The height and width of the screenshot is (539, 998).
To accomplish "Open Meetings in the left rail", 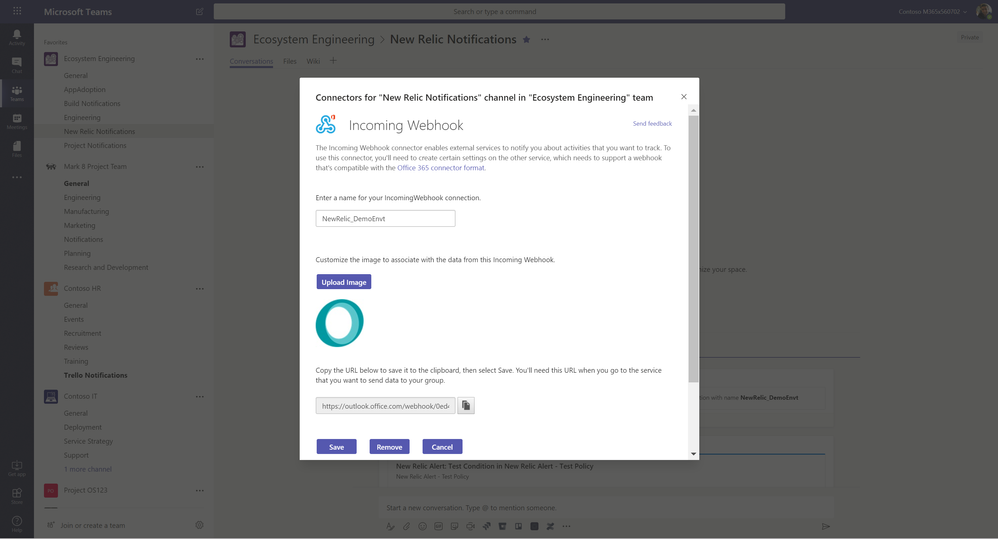I will 17,121.
